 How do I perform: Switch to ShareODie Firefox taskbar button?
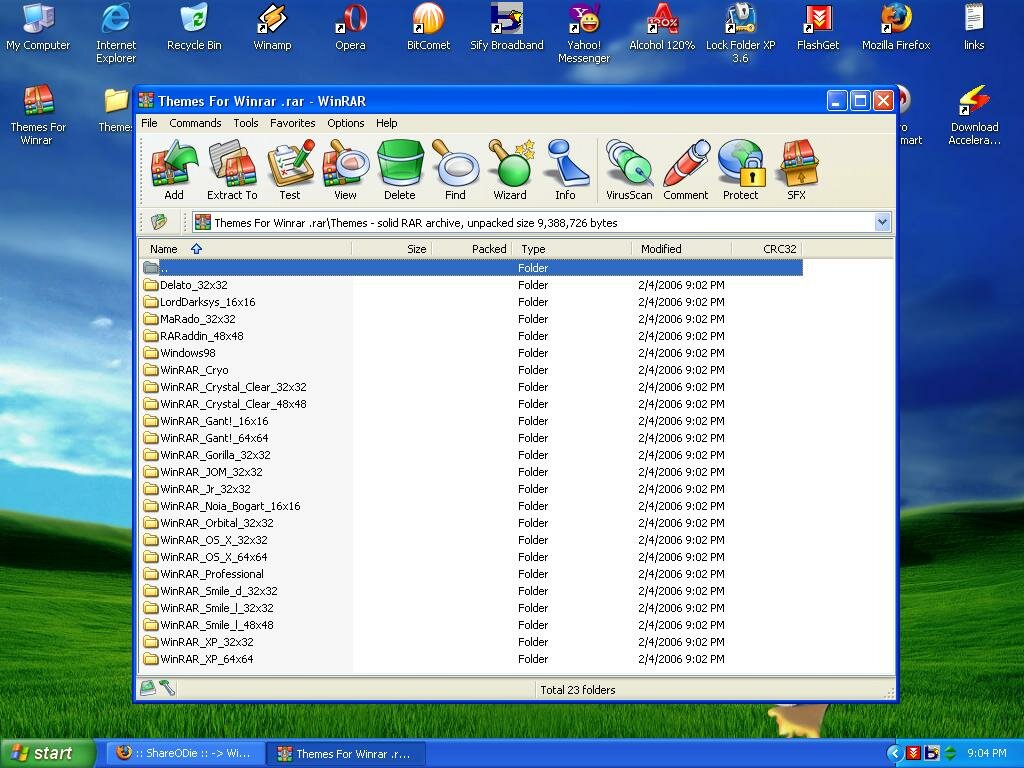185,753
